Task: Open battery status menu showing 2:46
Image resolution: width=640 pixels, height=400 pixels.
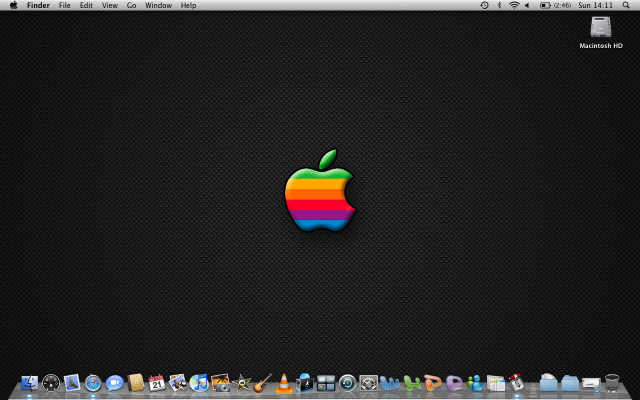Action: [x=556, y=5]
